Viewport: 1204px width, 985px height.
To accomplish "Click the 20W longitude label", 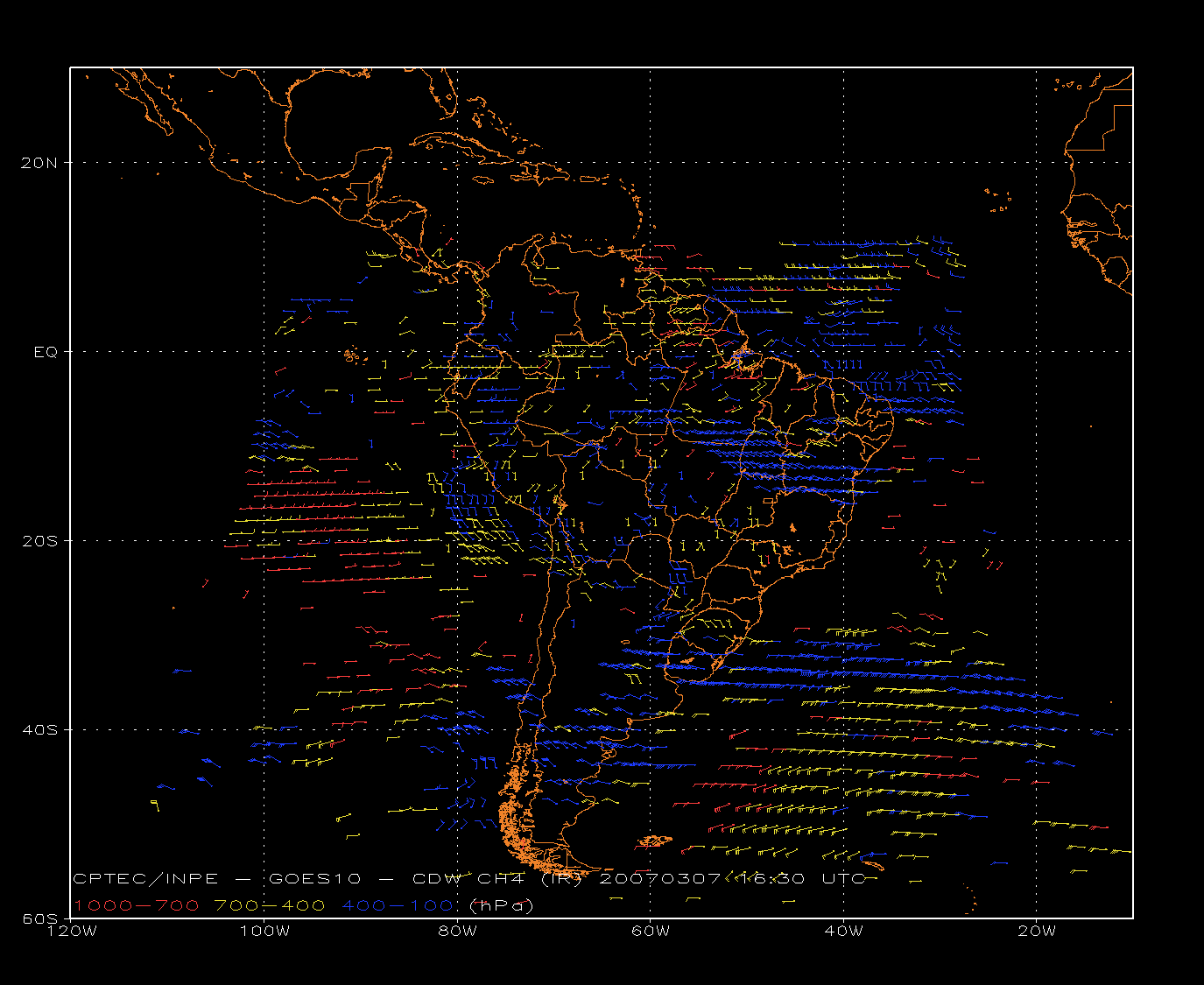I will click(x=1036, y=931).
